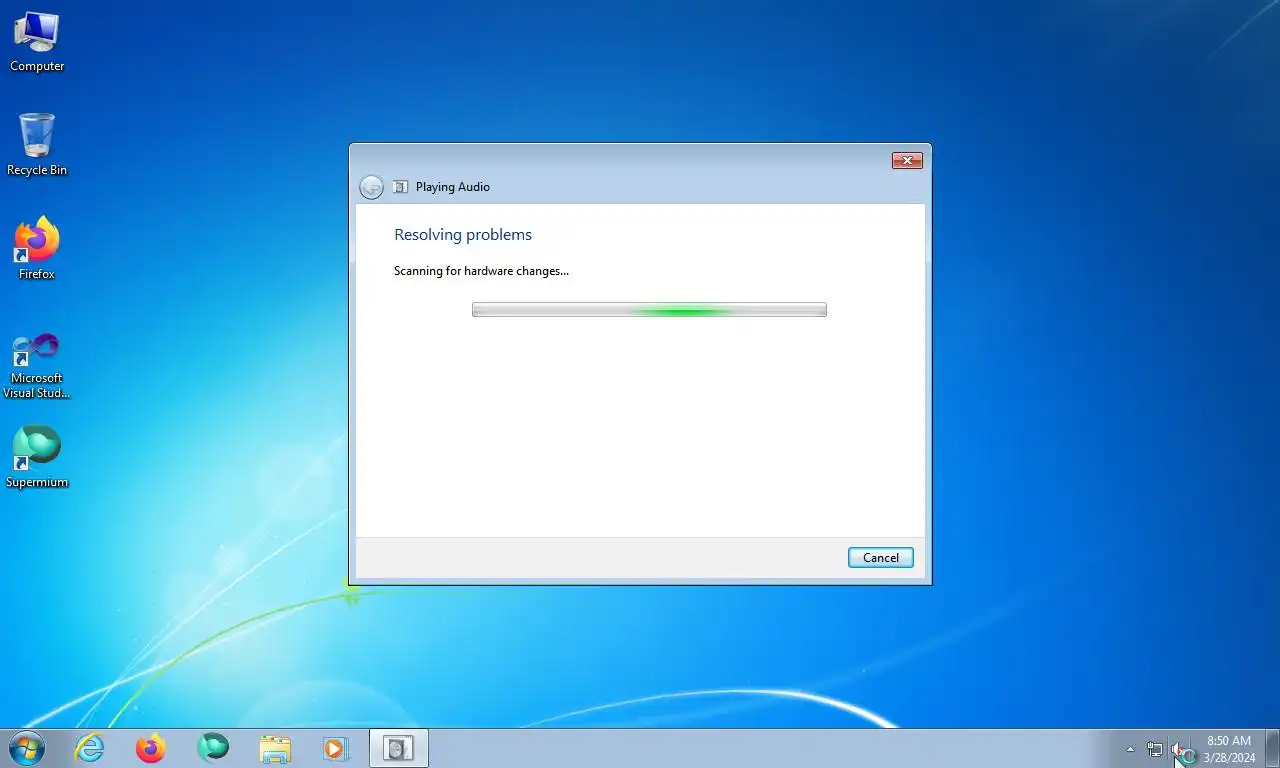Select the Firefox desktop shortcut
Screen dimensions: 1280x768
point(37,248)
